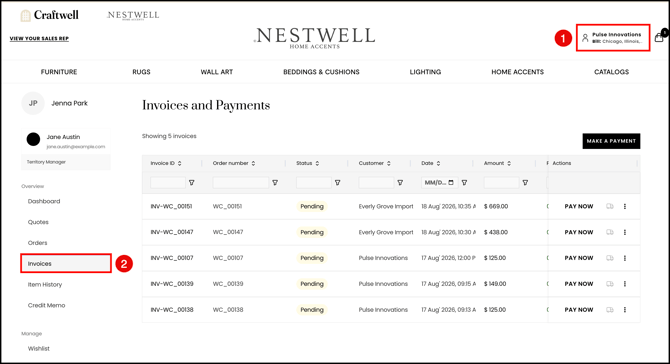Image resolution: width=670 pixels, height=364 pixels.
Task: Open the shopping cart icon
Action: tap(659, 38)
